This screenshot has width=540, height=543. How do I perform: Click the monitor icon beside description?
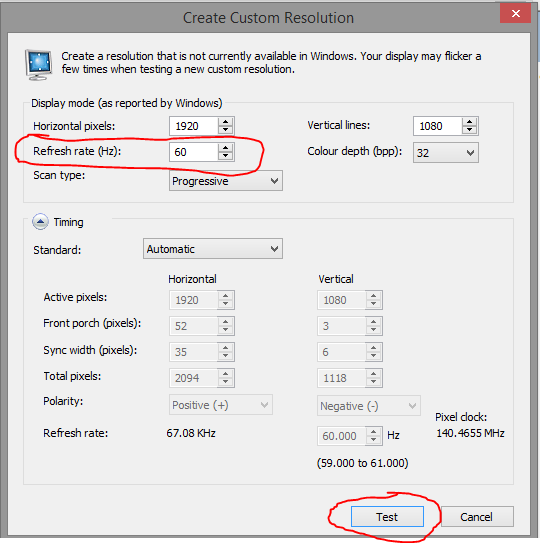38,65
